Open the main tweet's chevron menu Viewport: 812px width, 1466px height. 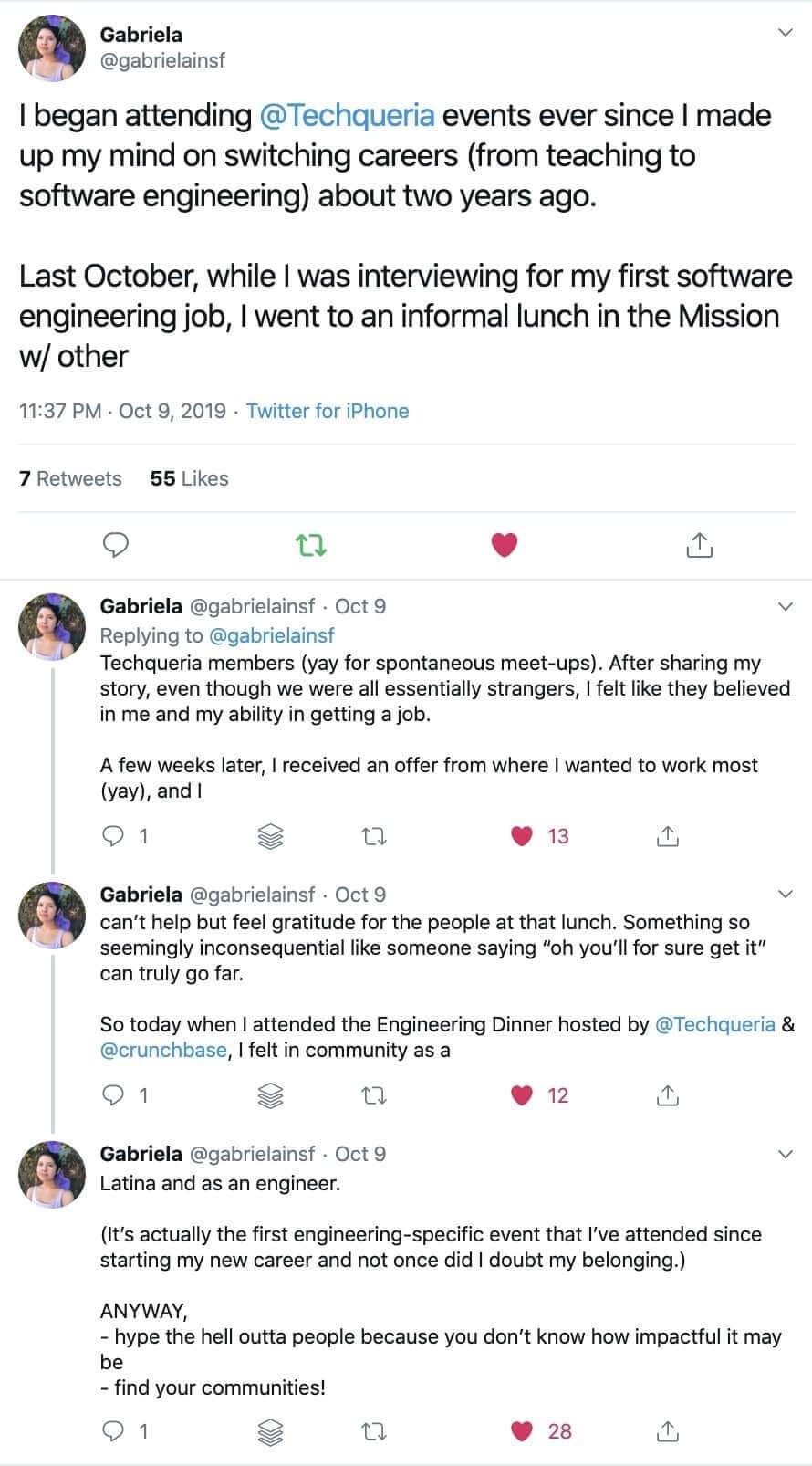[784, 34]
